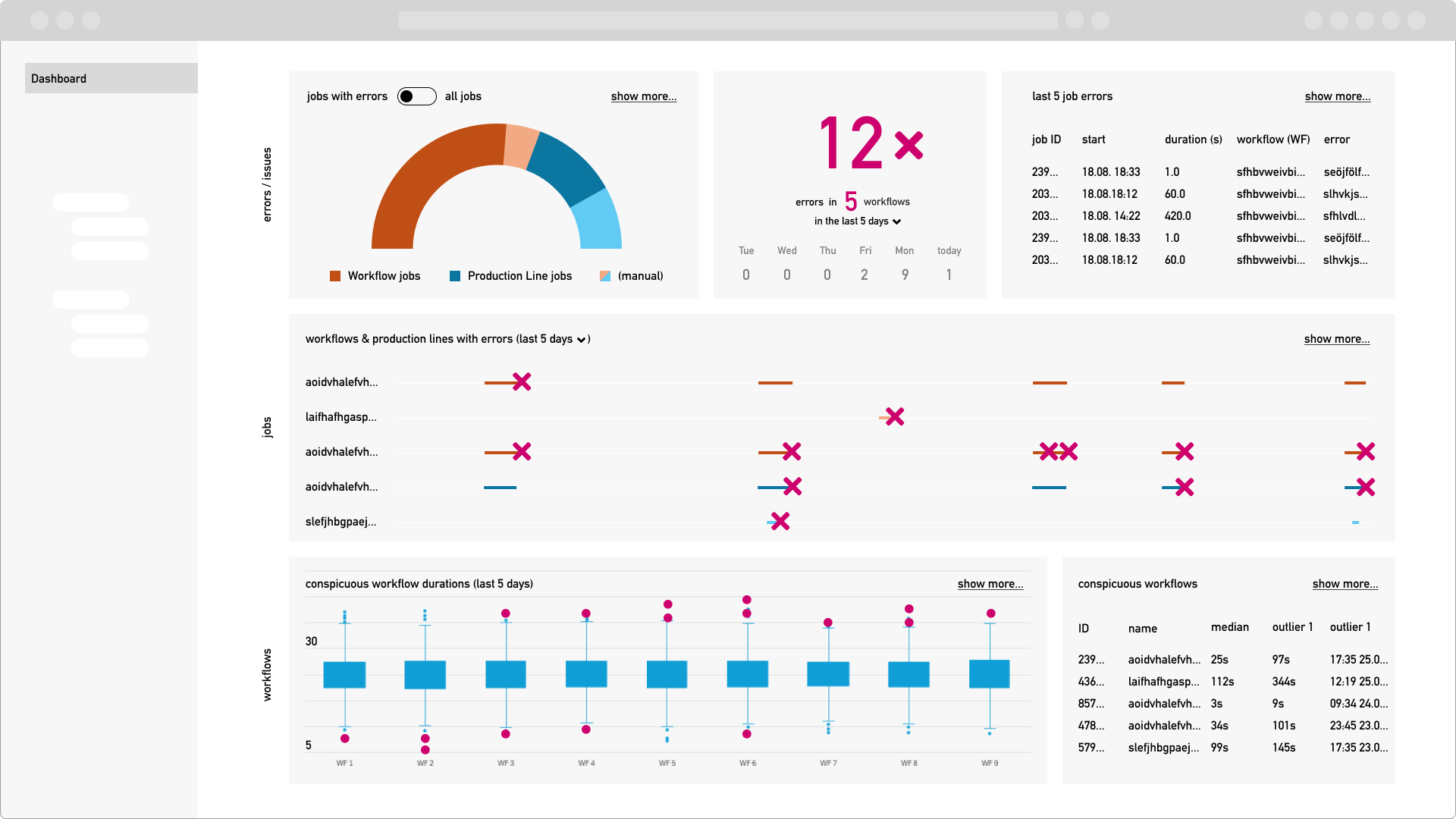The height and width of the screenshot is (819, 1456).
Task: Select Dashboard in the sidebar
Action: click(111, 78)
